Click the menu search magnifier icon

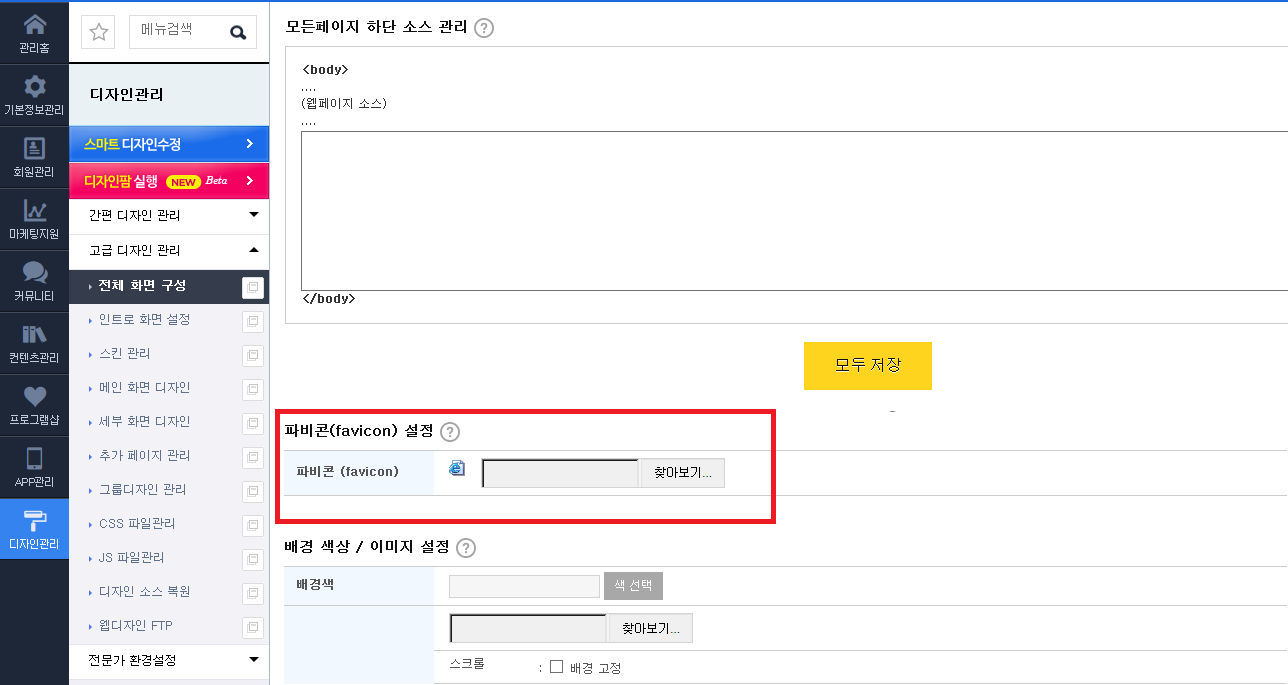point(238,32)
